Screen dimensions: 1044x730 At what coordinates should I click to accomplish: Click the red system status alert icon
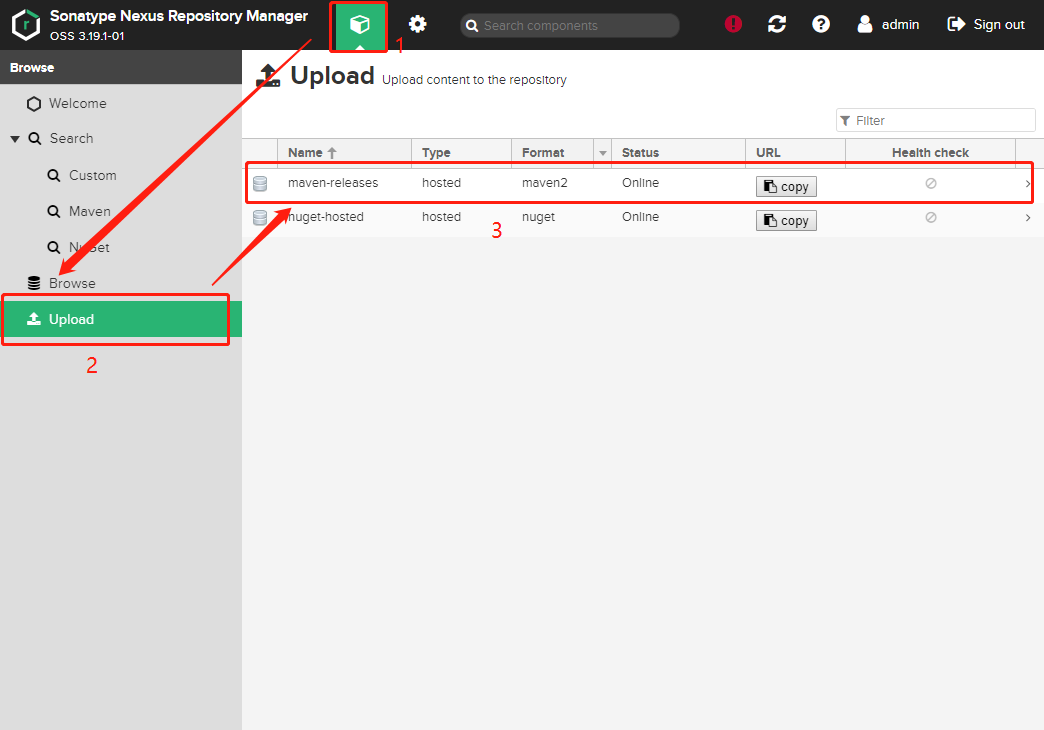pyautogui.click(x=733, y=25)
